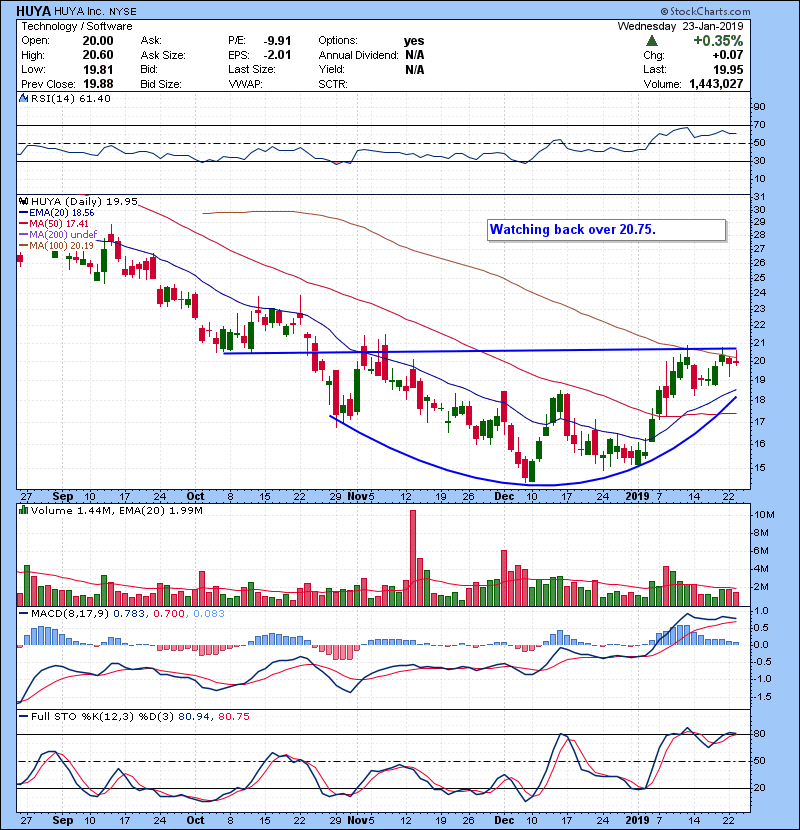Click the 'Oct' label on price chart axis

[x=195, y=497]
